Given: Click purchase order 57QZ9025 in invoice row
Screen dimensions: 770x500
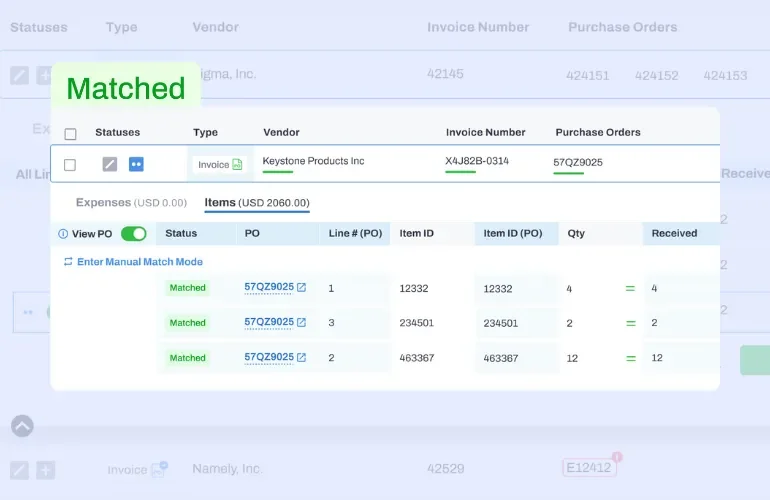Looking at the screenshot, I should (578, 163).
